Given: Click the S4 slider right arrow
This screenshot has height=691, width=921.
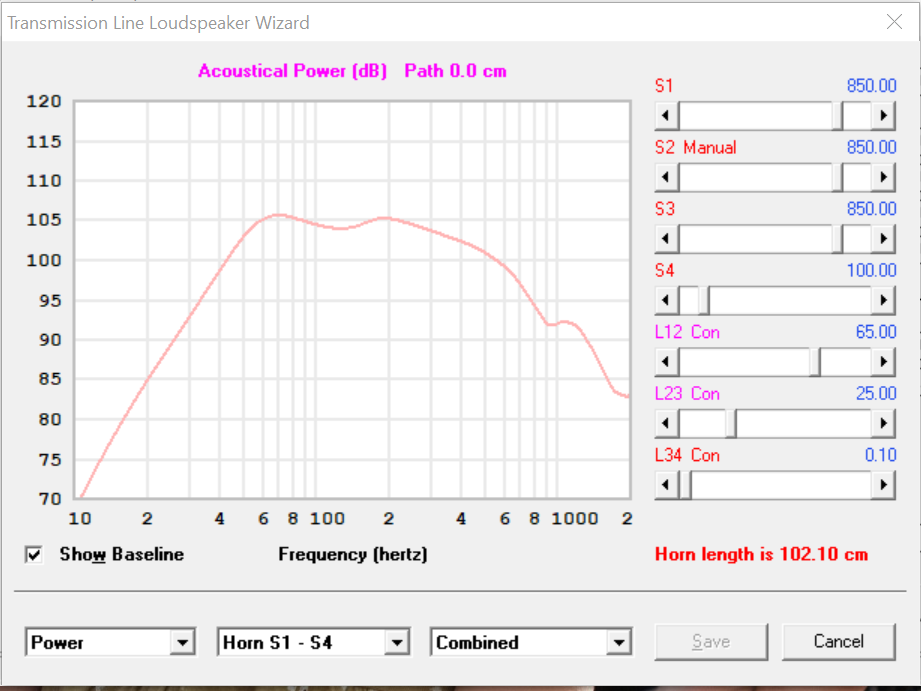Looking at the screenshot, I should (x=883, y=301).
